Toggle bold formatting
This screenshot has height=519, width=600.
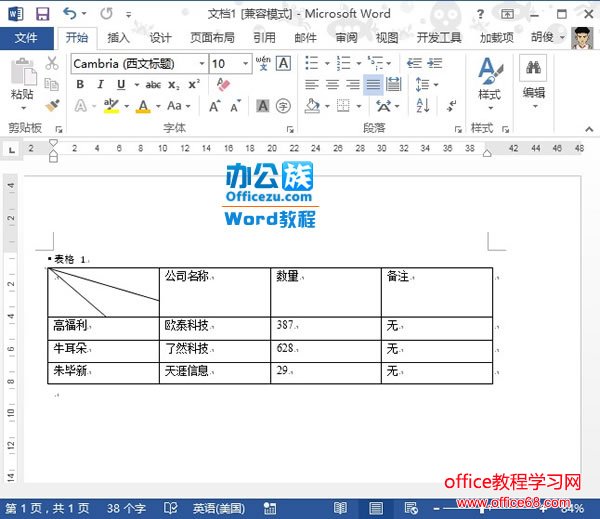(80, 84)
